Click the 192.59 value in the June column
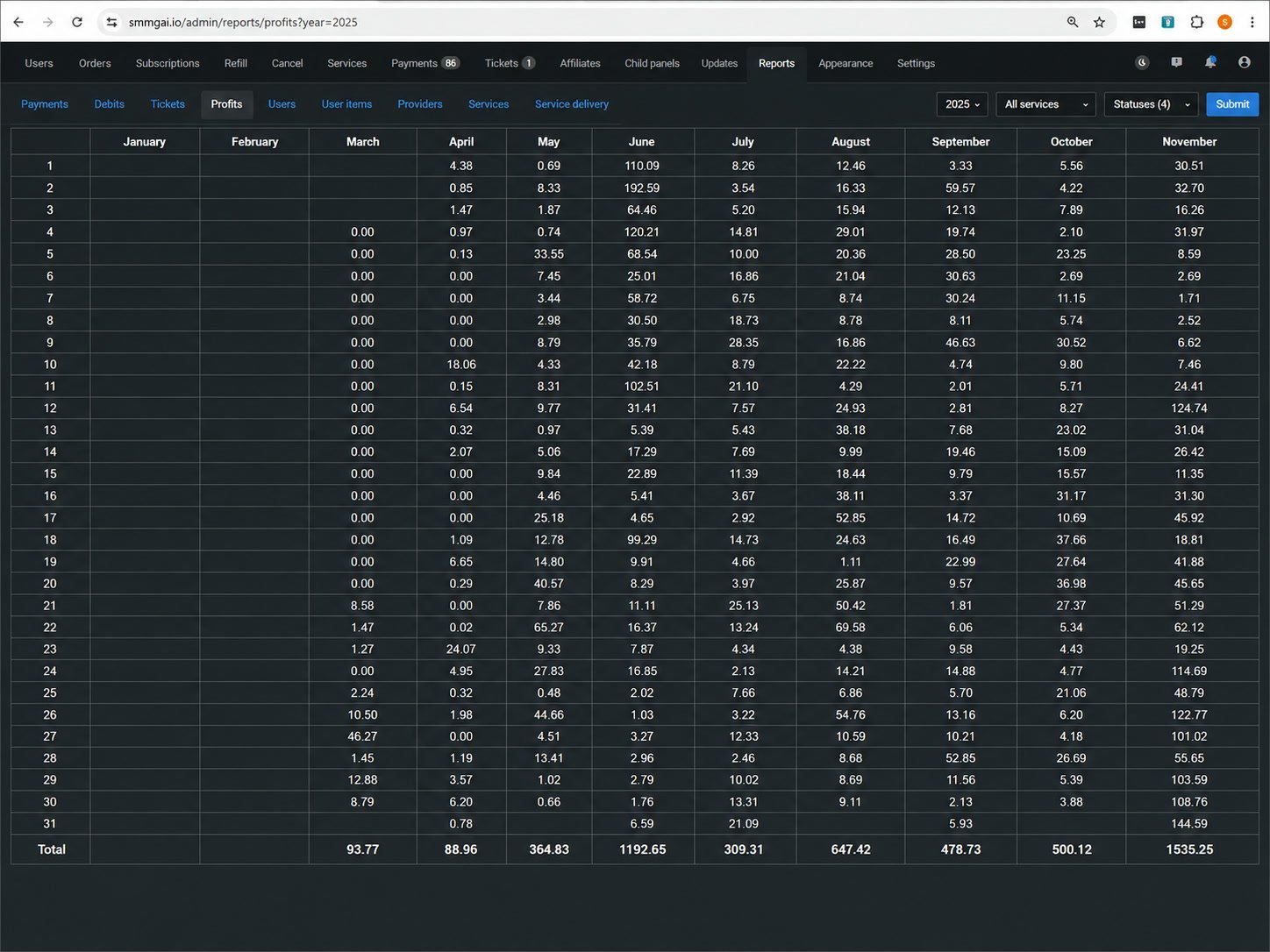 [x=642, y=188]
